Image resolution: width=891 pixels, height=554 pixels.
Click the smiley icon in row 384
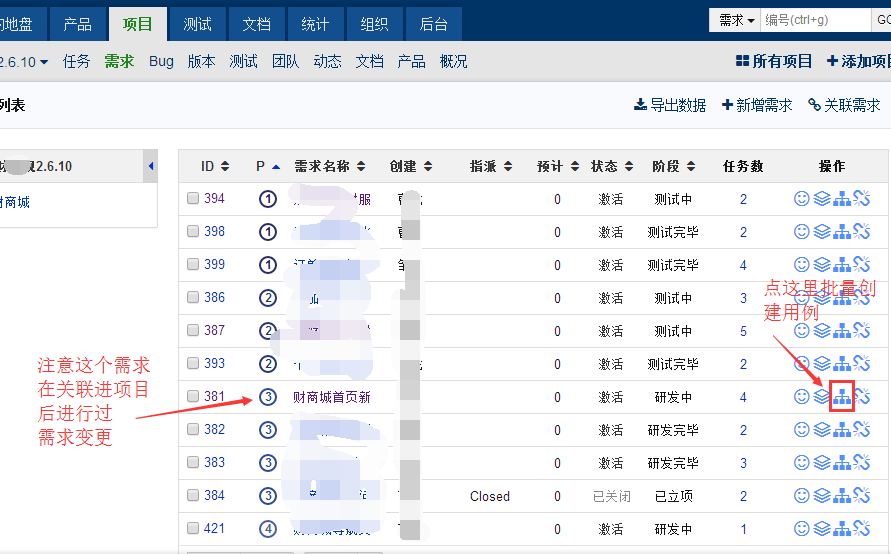pos(801,496)
